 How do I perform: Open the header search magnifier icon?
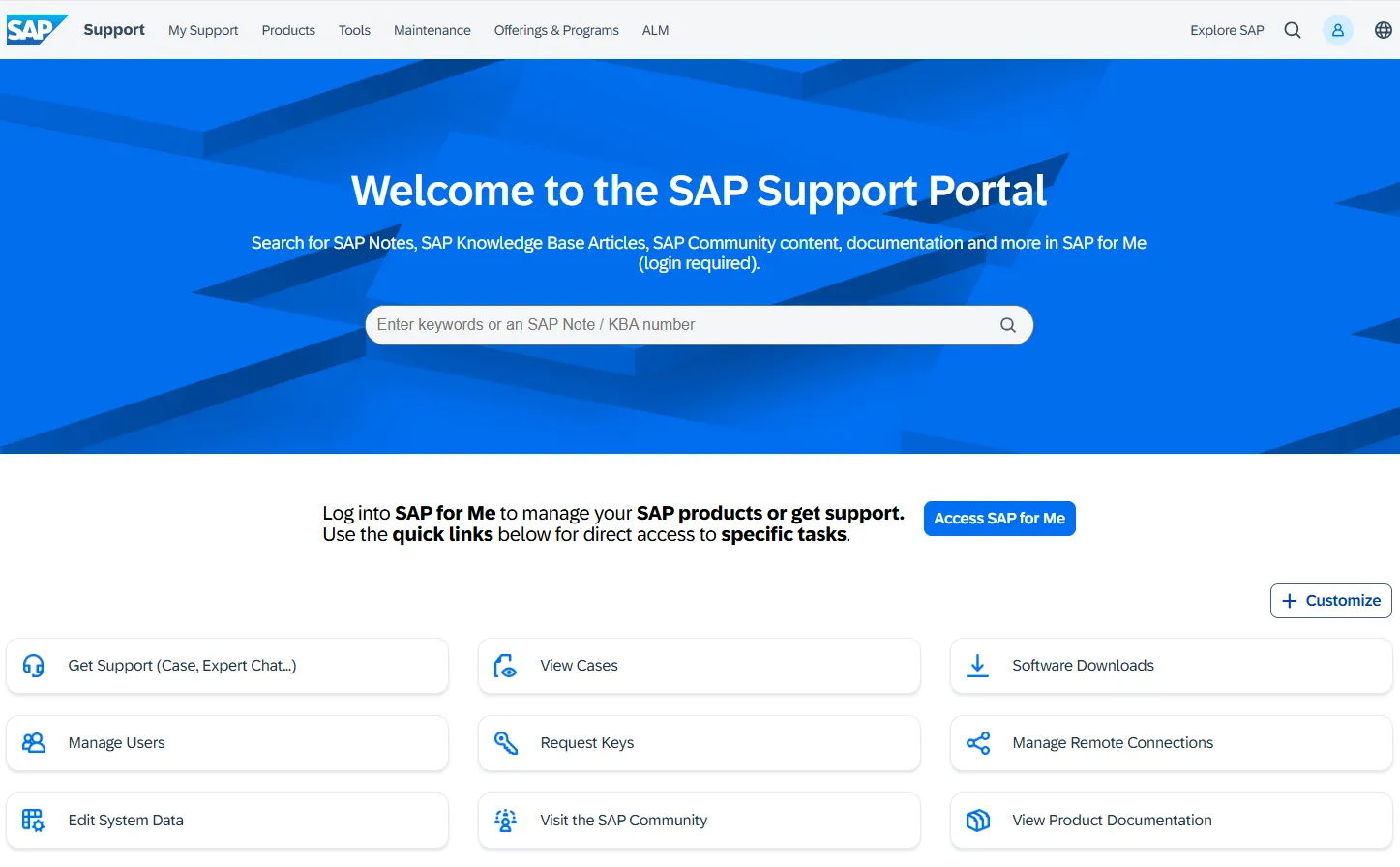(1292, 30)
